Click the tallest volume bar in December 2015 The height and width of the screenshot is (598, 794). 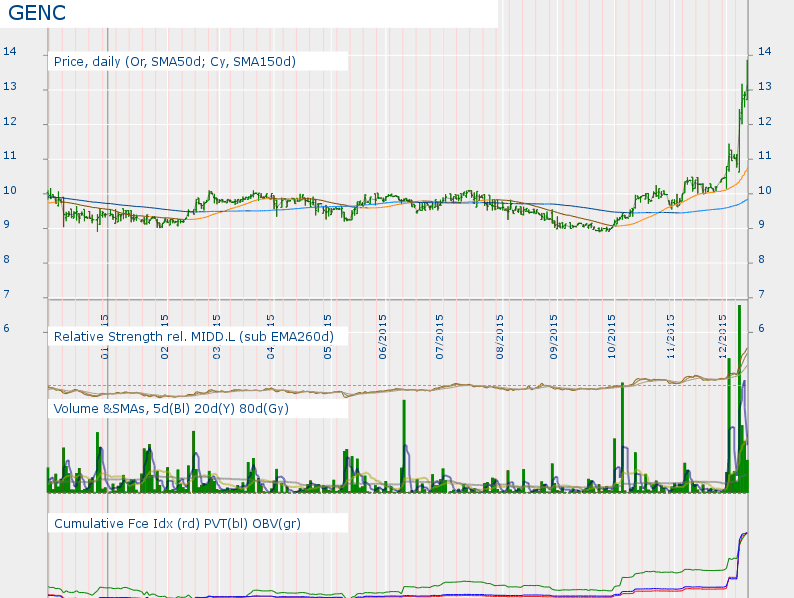pos(739,400)
